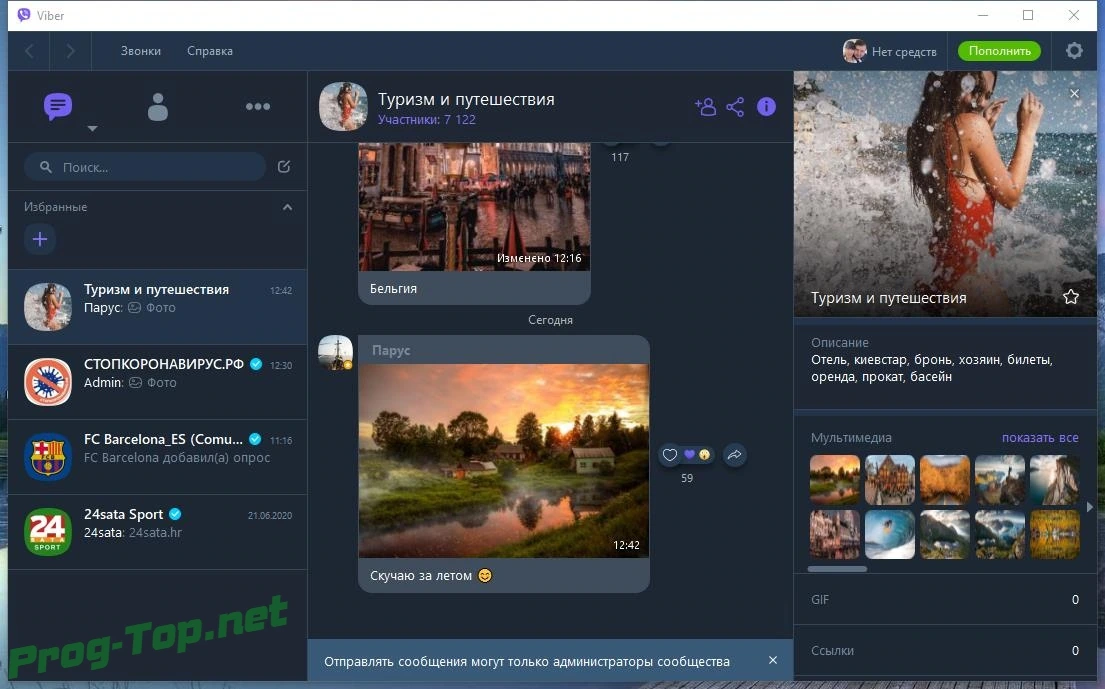
Task: Open the Звонки menu
Action: 141,51
